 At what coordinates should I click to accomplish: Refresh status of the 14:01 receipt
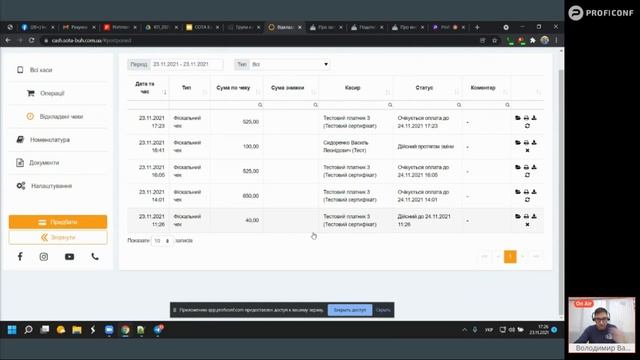527,200
